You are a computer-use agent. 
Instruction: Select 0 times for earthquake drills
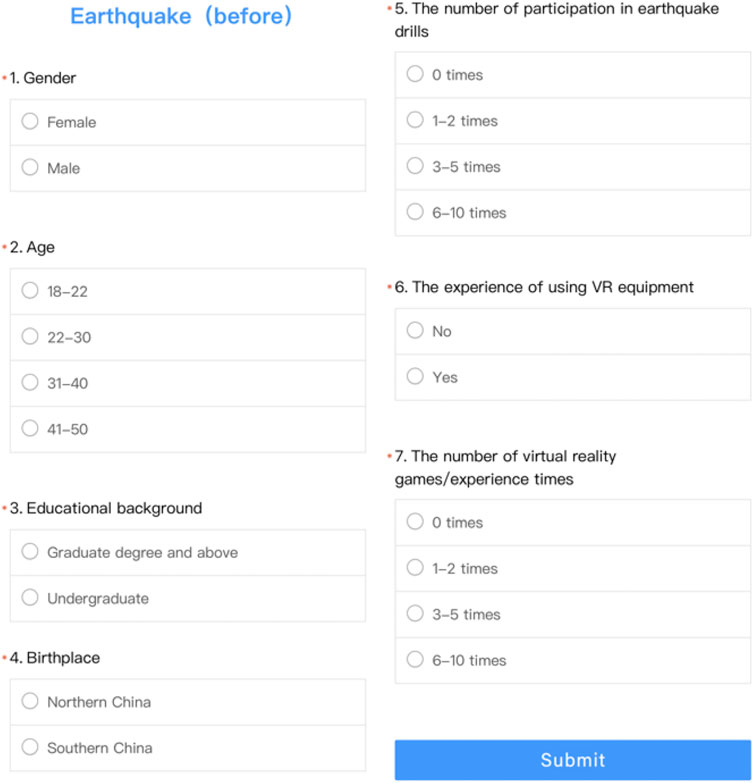415,74
